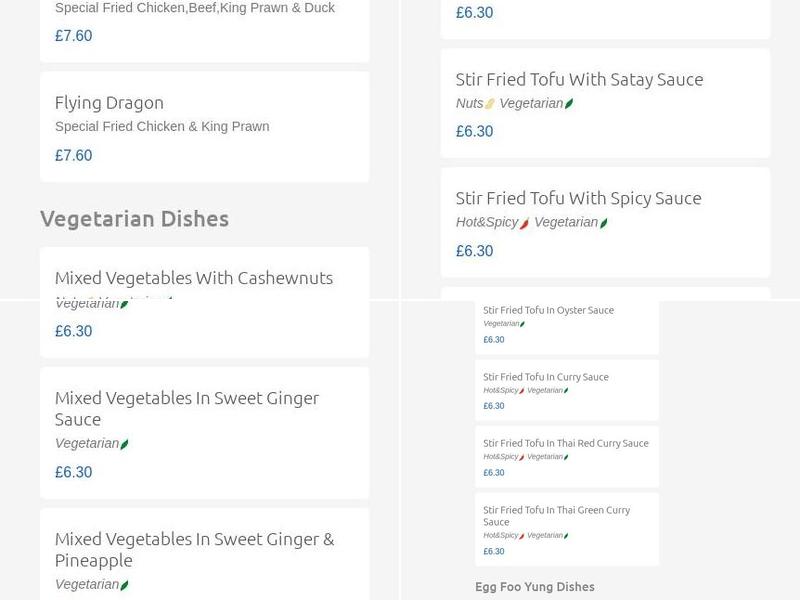Screen dimensions: 800x600
Task: Click the Hot&Spicy chili on Stir Fried Tofu In Curry Sauce
Action: click(x=522, y=391)
